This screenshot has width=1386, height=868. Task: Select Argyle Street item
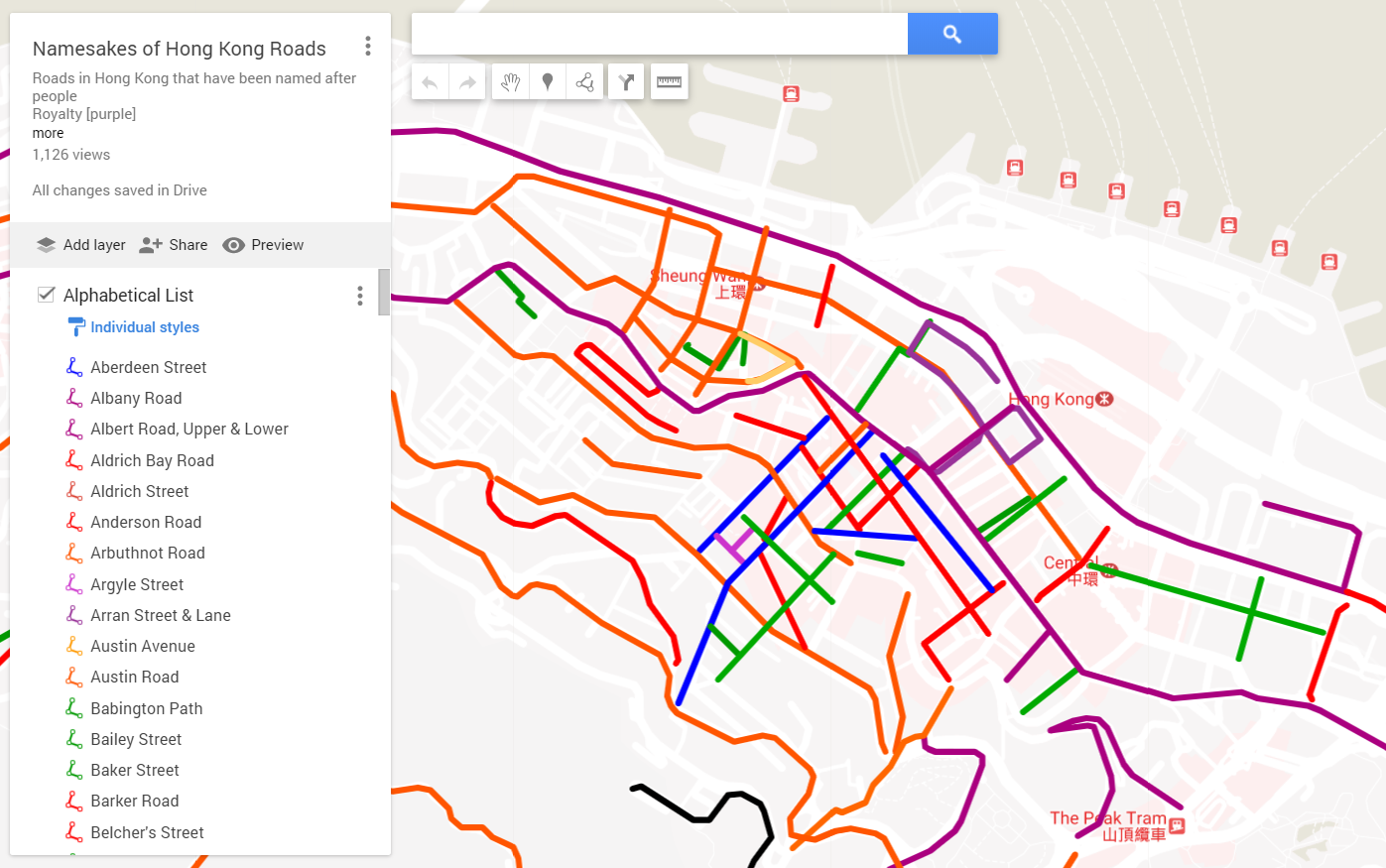[x=137, y=584]
